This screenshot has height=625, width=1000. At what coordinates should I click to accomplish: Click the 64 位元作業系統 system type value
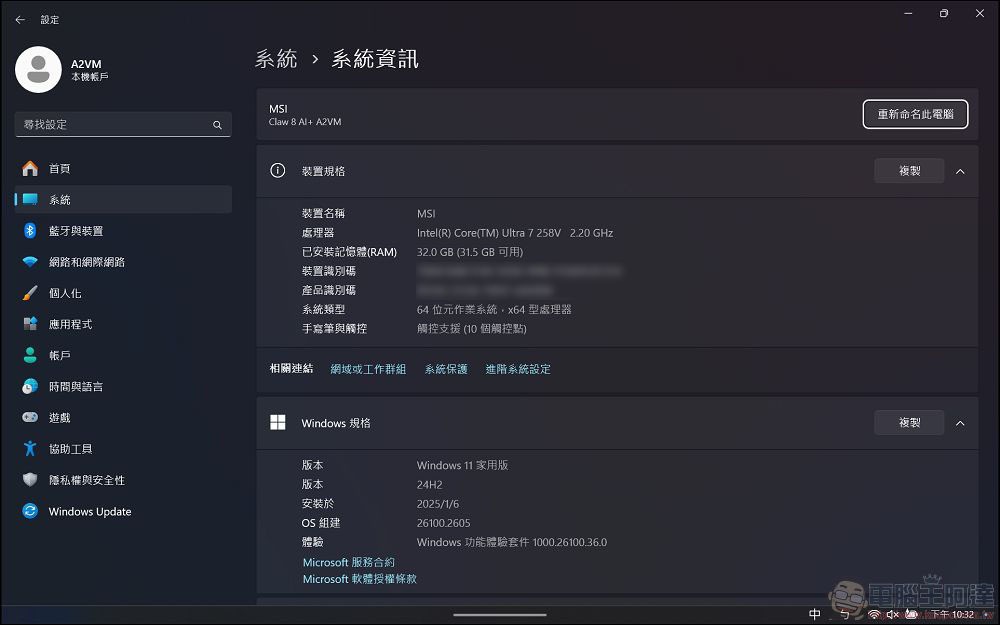click(x=494, y=309)
